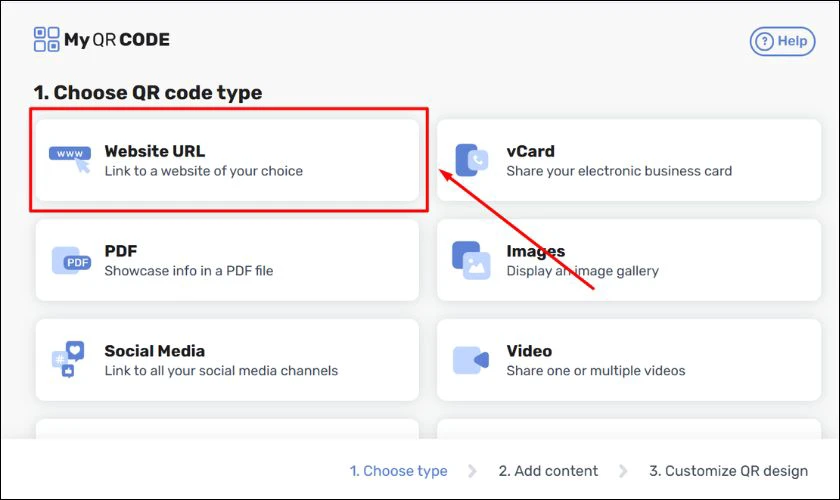Click the chevron after Choose type step

pyautogui.click(x=472, y=471)
